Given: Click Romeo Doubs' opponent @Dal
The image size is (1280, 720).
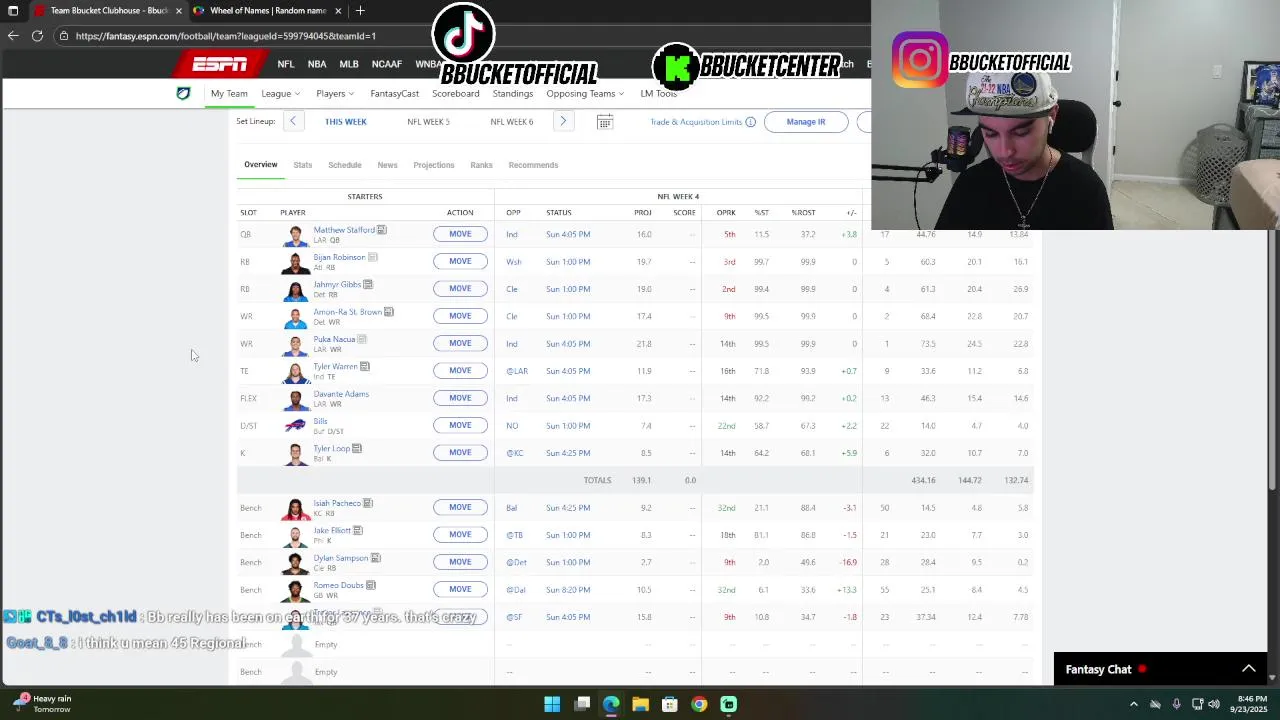Looking at the screenshot, I should tap(516, 590).
